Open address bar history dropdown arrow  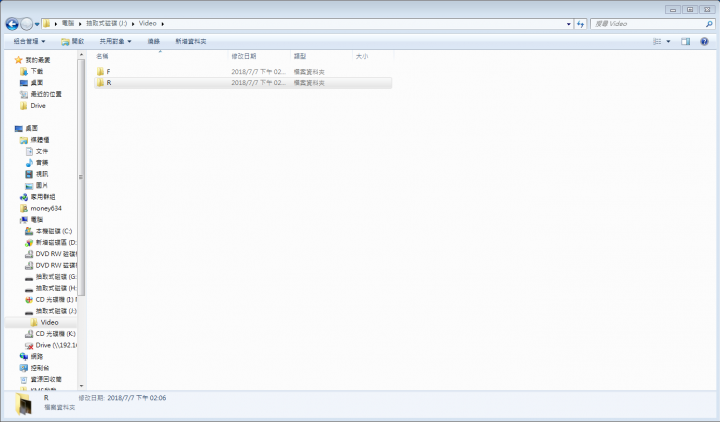click(568, 24)
